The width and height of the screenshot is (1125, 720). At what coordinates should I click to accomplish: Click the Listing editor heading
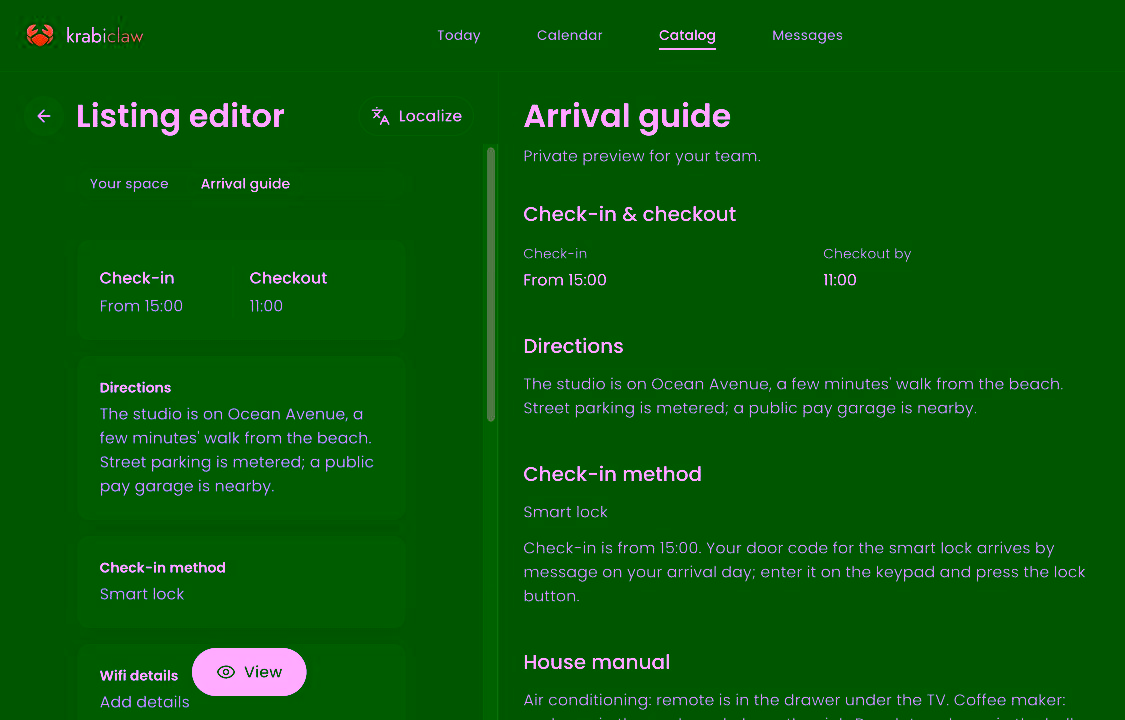coord(180,116)
